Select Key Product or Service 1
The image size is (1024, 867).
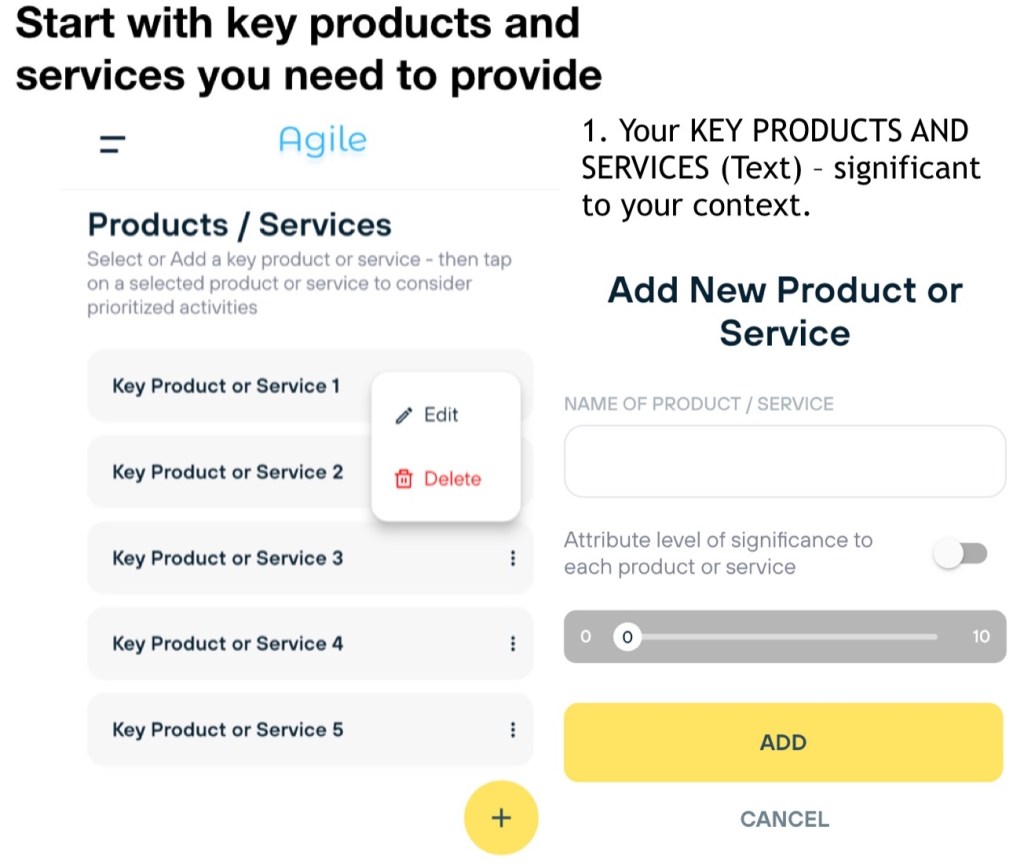[226, 386]
